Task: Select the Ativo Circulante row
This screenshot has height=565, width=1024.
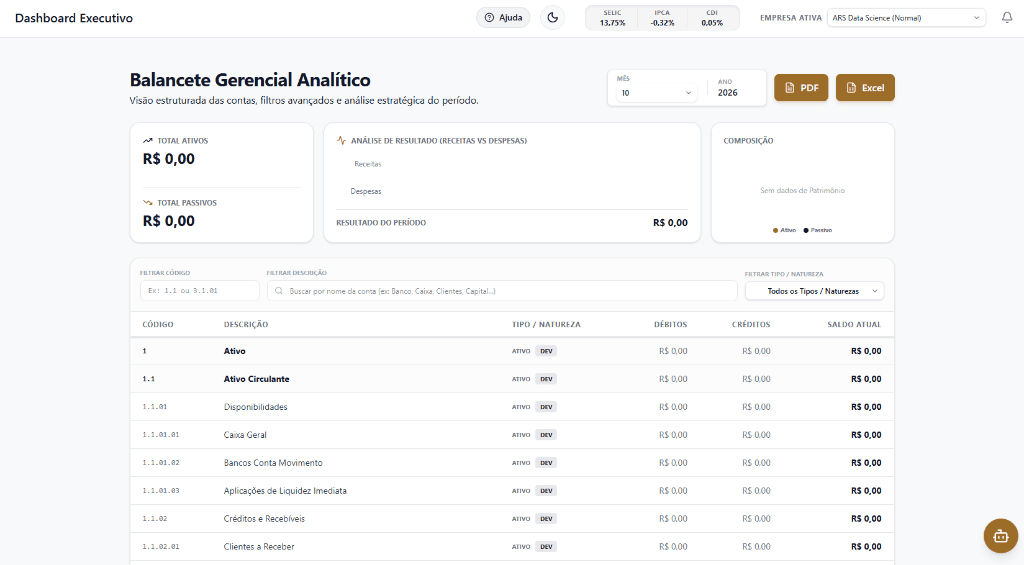Action: coord(512,379)
